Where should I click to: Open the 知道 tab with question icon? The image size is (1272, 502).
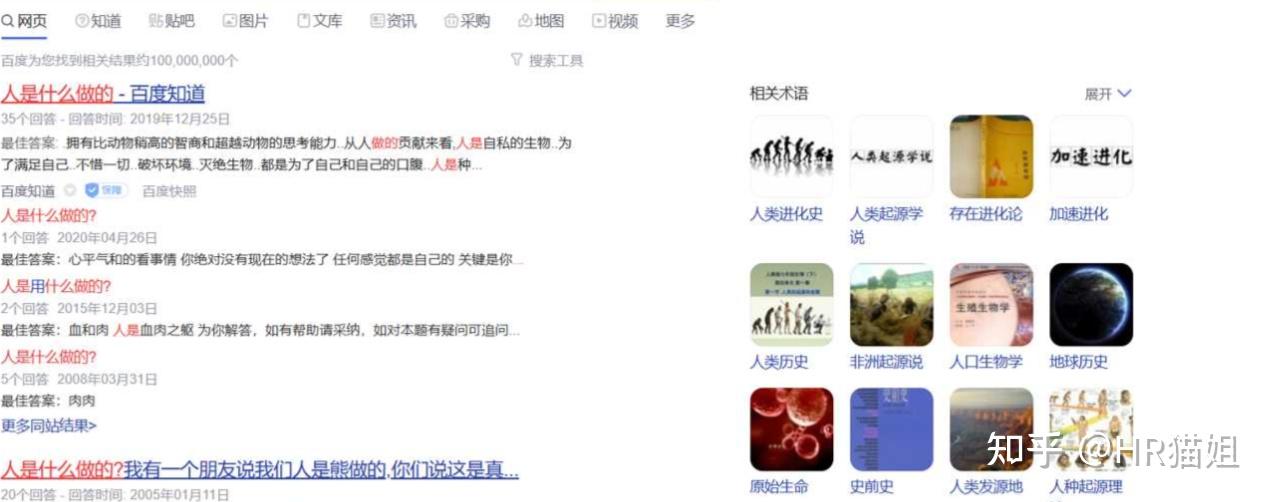[98, 20]
